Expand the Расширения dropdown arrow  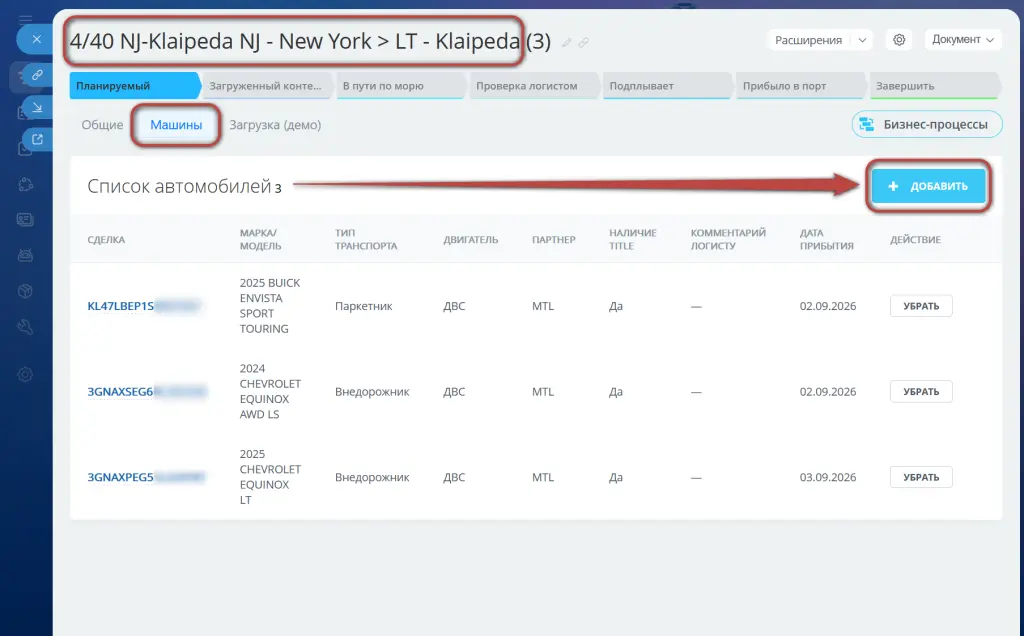tap(862, 40)
